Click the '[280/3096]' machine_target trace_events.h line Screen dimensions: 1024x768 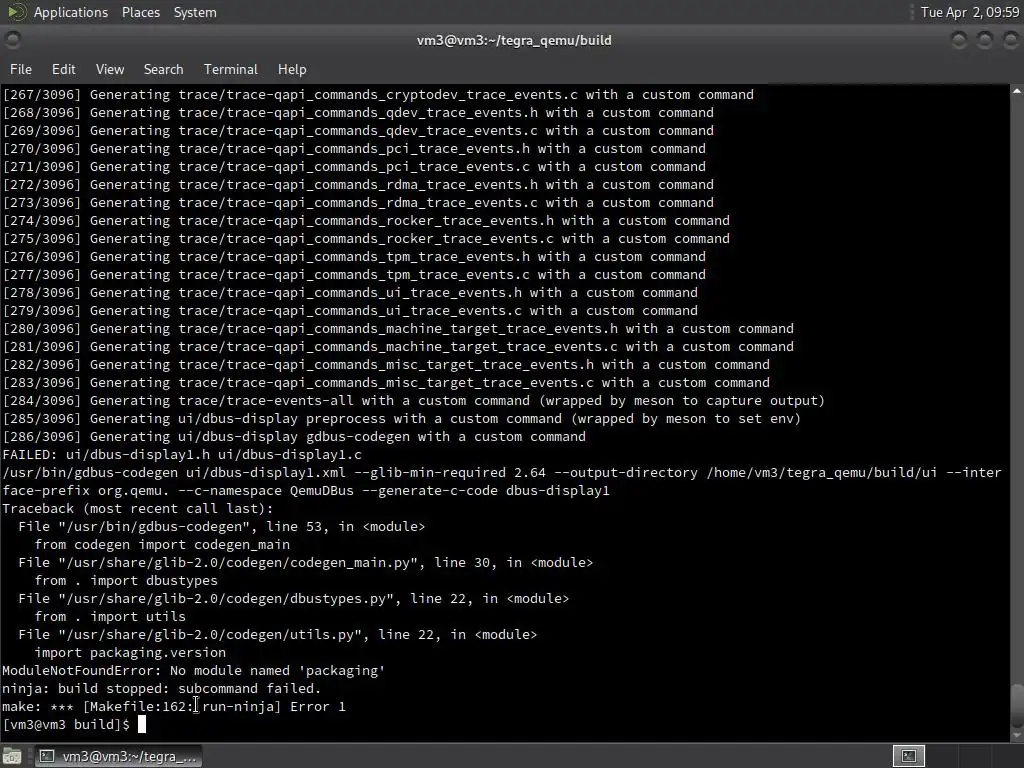coord(398,328)
